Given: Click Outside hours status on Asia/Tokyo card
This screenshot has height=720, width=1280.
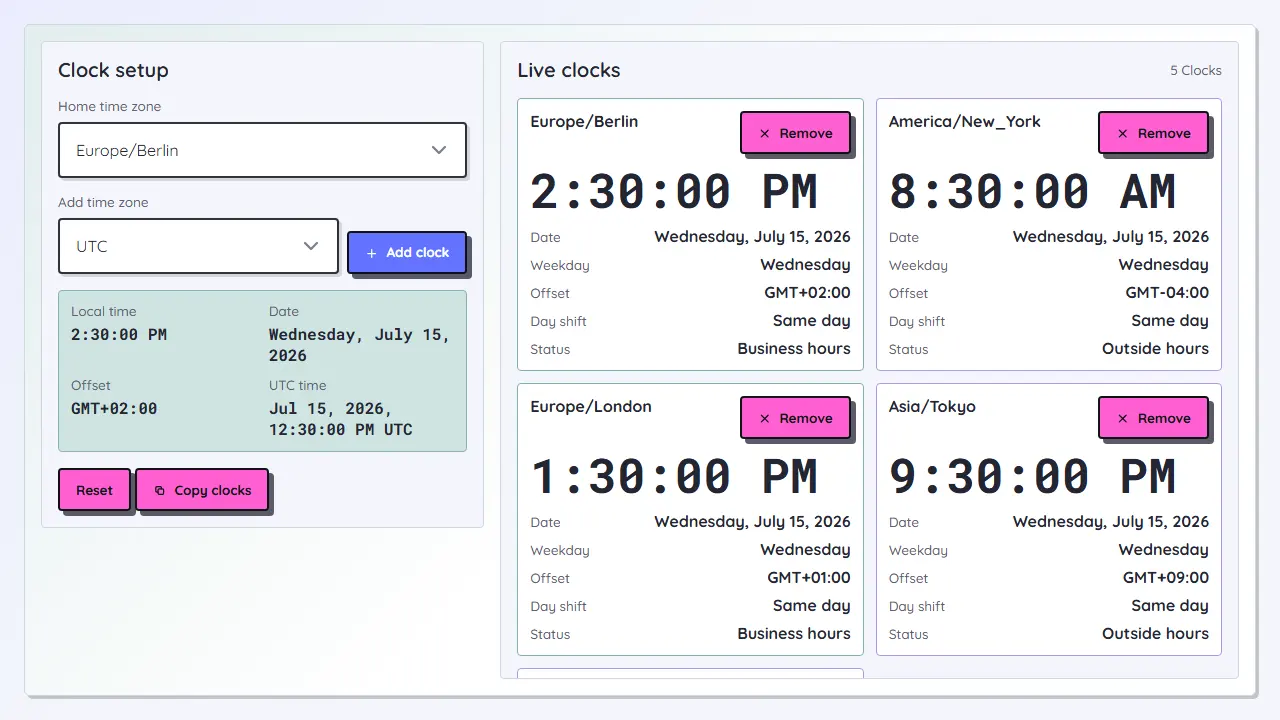Looking at the screenshot, I should (1155, 634).
